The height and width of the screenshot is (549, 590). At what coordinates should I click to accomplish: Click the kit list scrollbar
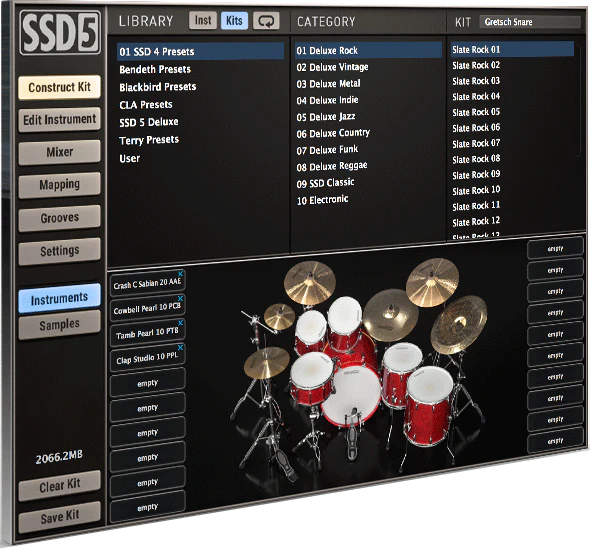pos(579,100)
